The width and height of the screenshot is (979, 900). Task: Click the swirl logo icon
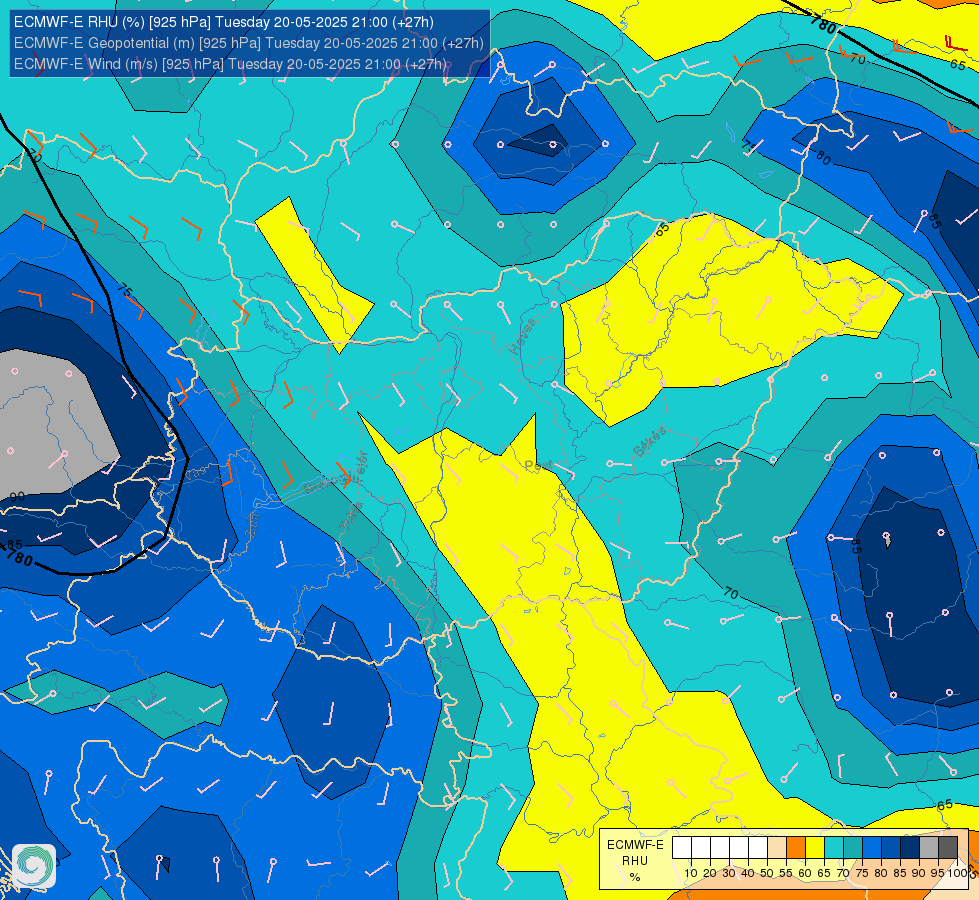[34, 866]
